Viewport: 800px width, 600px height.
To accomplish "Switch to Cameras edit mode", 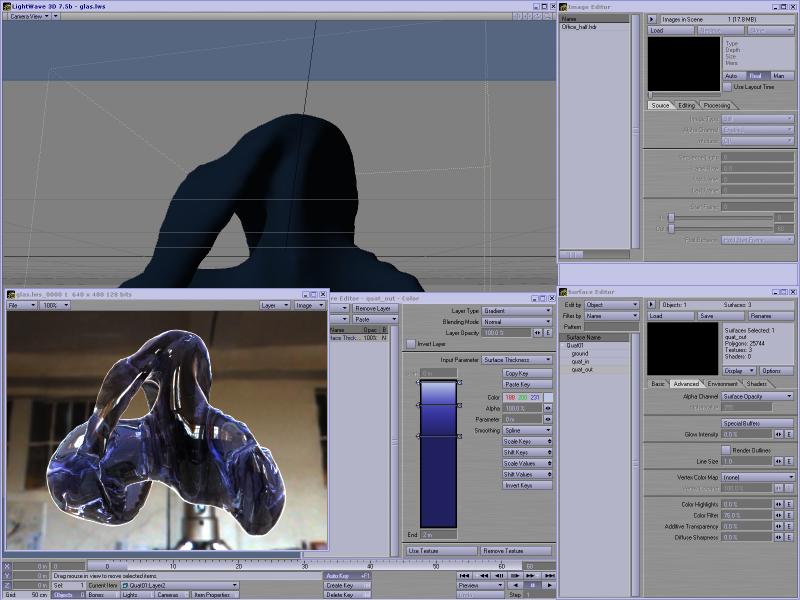I will click(x=171, y=595).
